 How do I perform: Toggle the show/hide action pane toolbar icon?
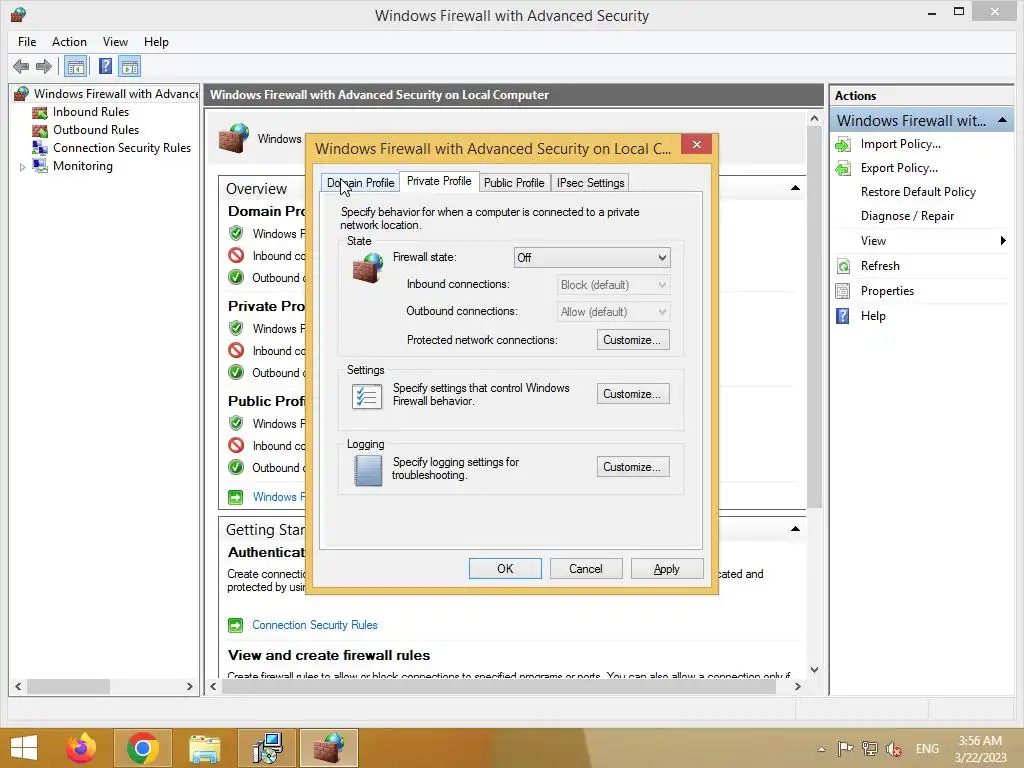130,67
